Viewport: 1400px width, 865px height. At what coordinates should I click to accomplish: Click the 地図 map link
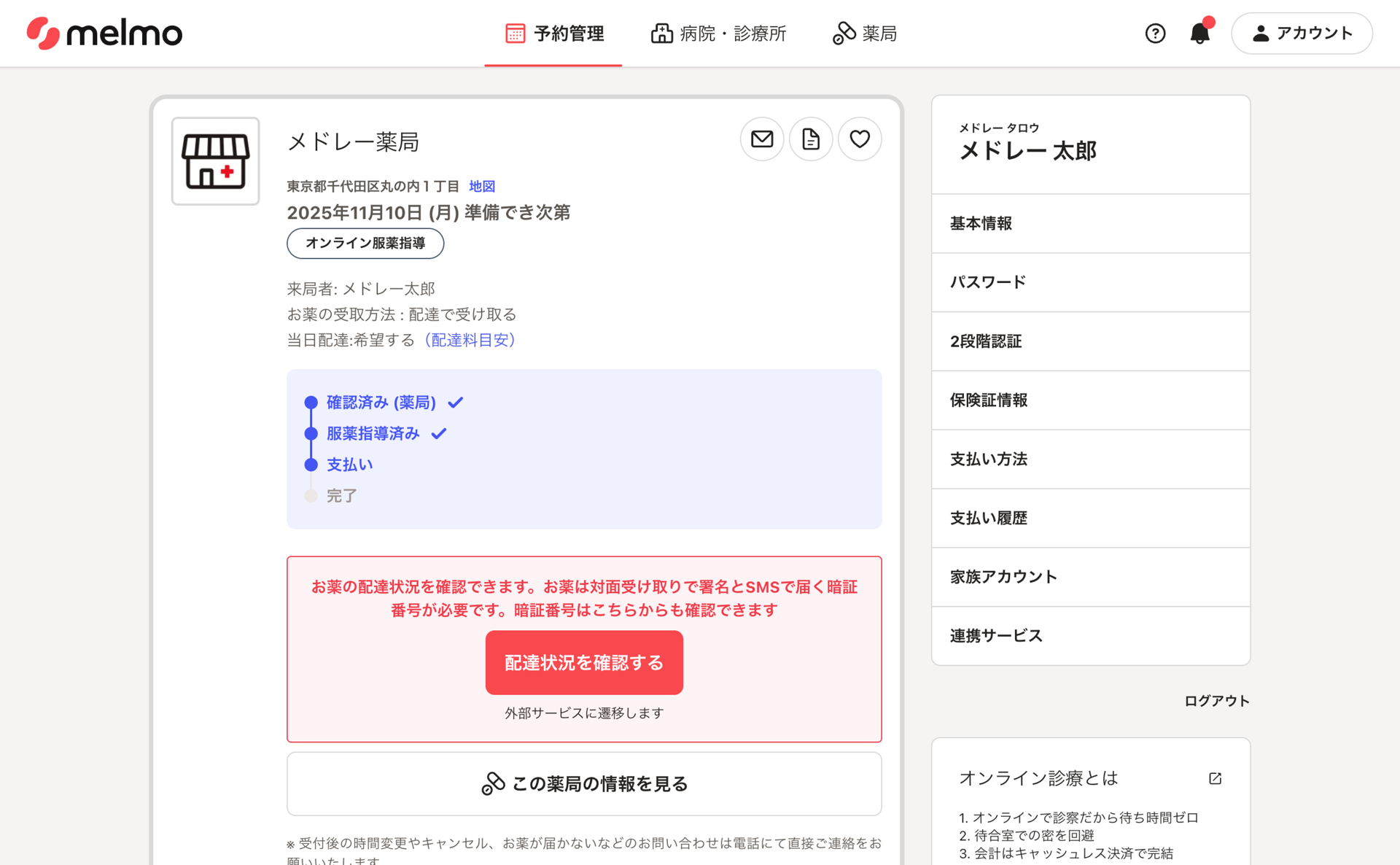click(482, 186)
